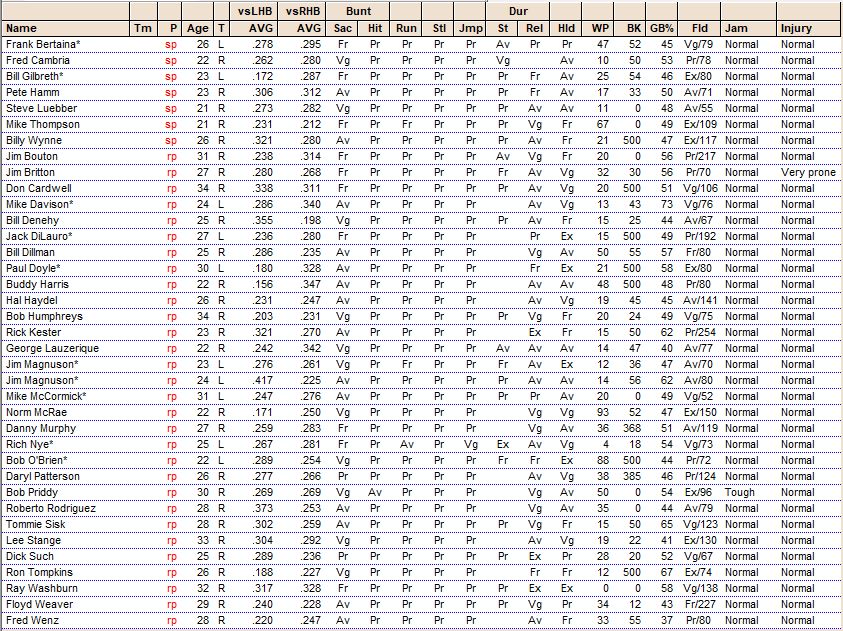Sort by the AVG header under vsRHB
This screenshot has height=631, width=843.
coord(307,28)
